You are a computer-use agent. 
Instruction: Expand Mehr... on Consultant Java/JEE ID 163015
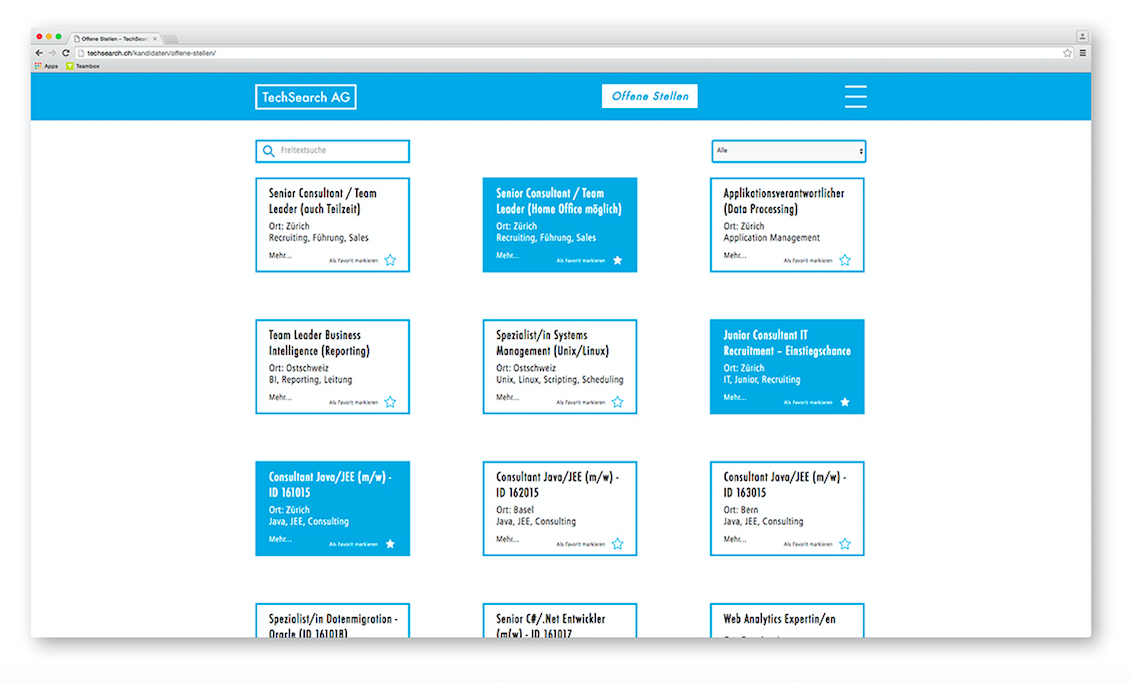tap(734, 539)
